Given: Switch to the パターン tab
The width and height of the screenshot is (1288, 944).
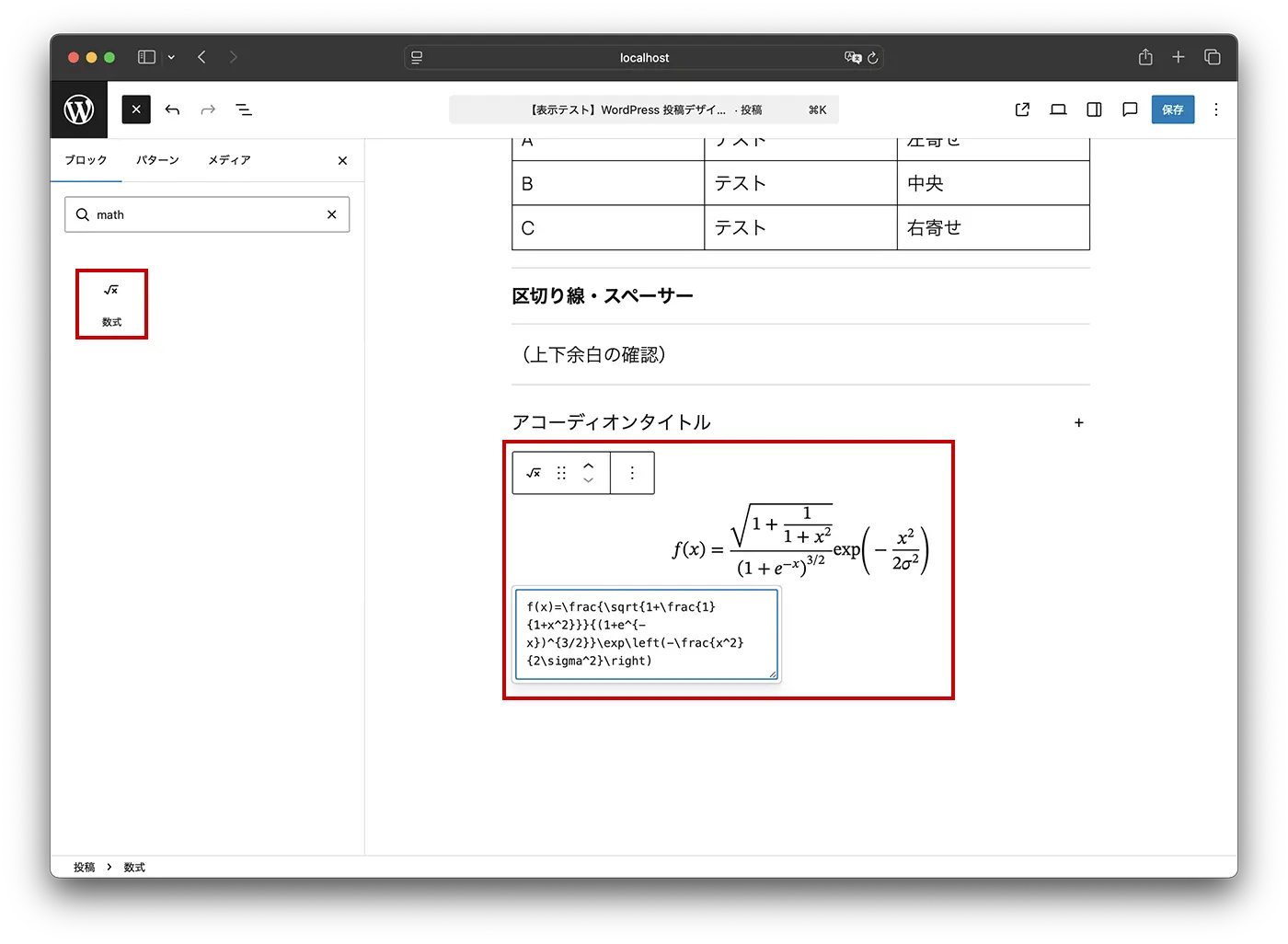Looking at the screenshot, I should click(x=157, y=159).
